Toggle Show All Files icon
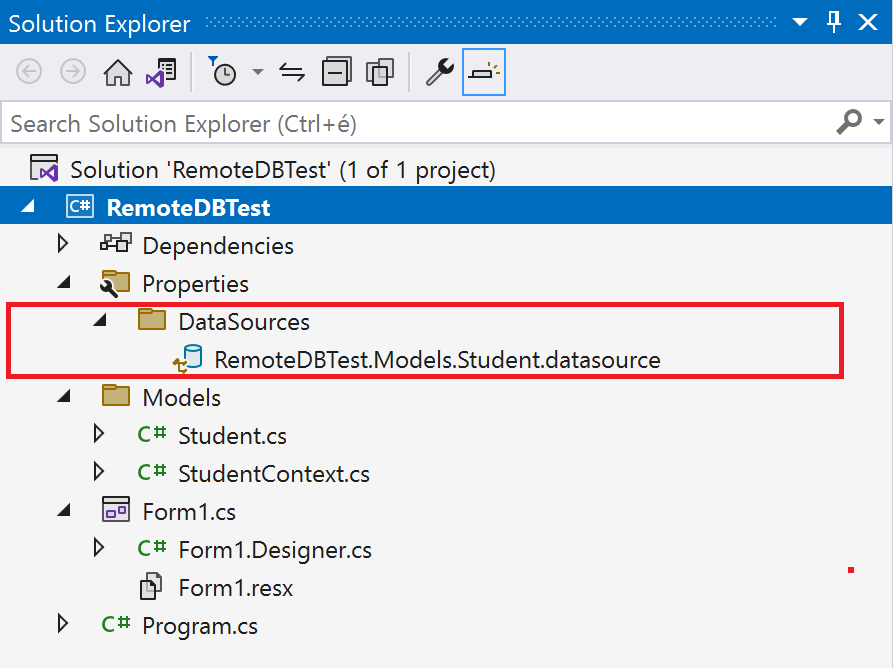This screenshot has width=893, height=668. pyautogui.click(x=380, y=72)
